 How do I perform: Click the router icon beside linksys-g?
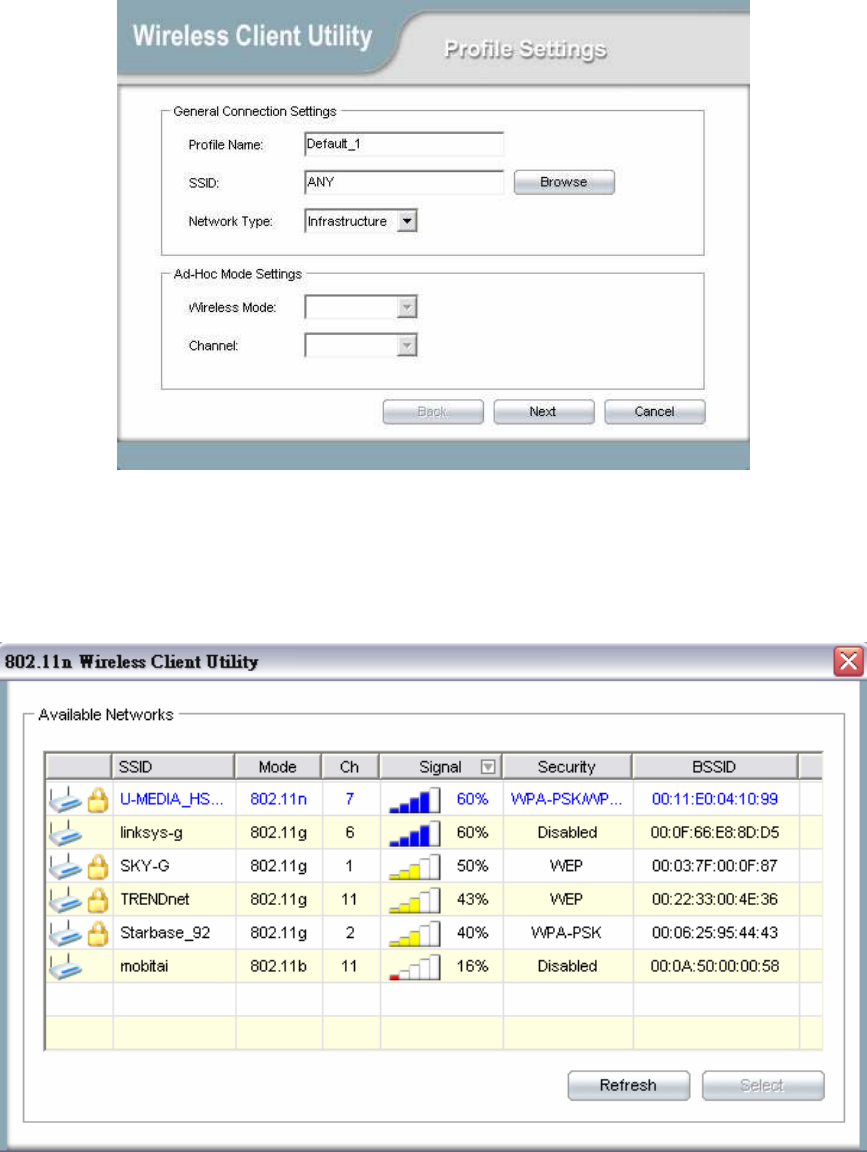[x=65, y=833]
